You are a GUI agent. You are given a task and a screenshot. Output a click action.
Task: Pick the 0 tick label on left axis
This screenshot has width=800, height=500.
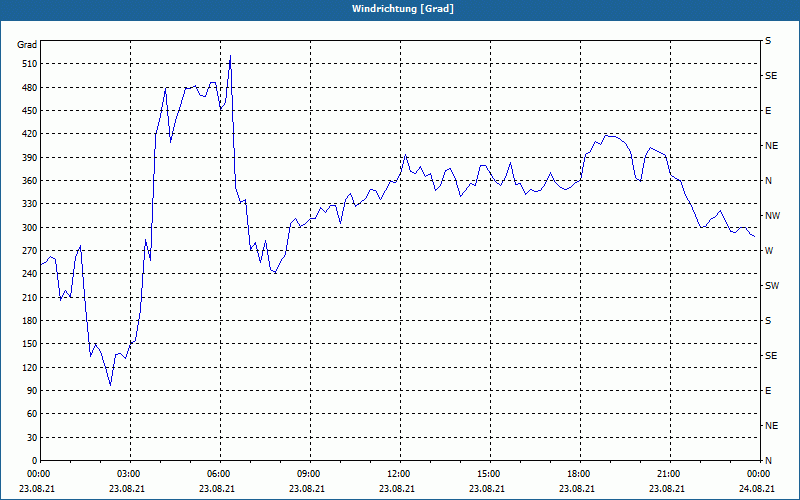pyautogui.click(x=35, y=461)
